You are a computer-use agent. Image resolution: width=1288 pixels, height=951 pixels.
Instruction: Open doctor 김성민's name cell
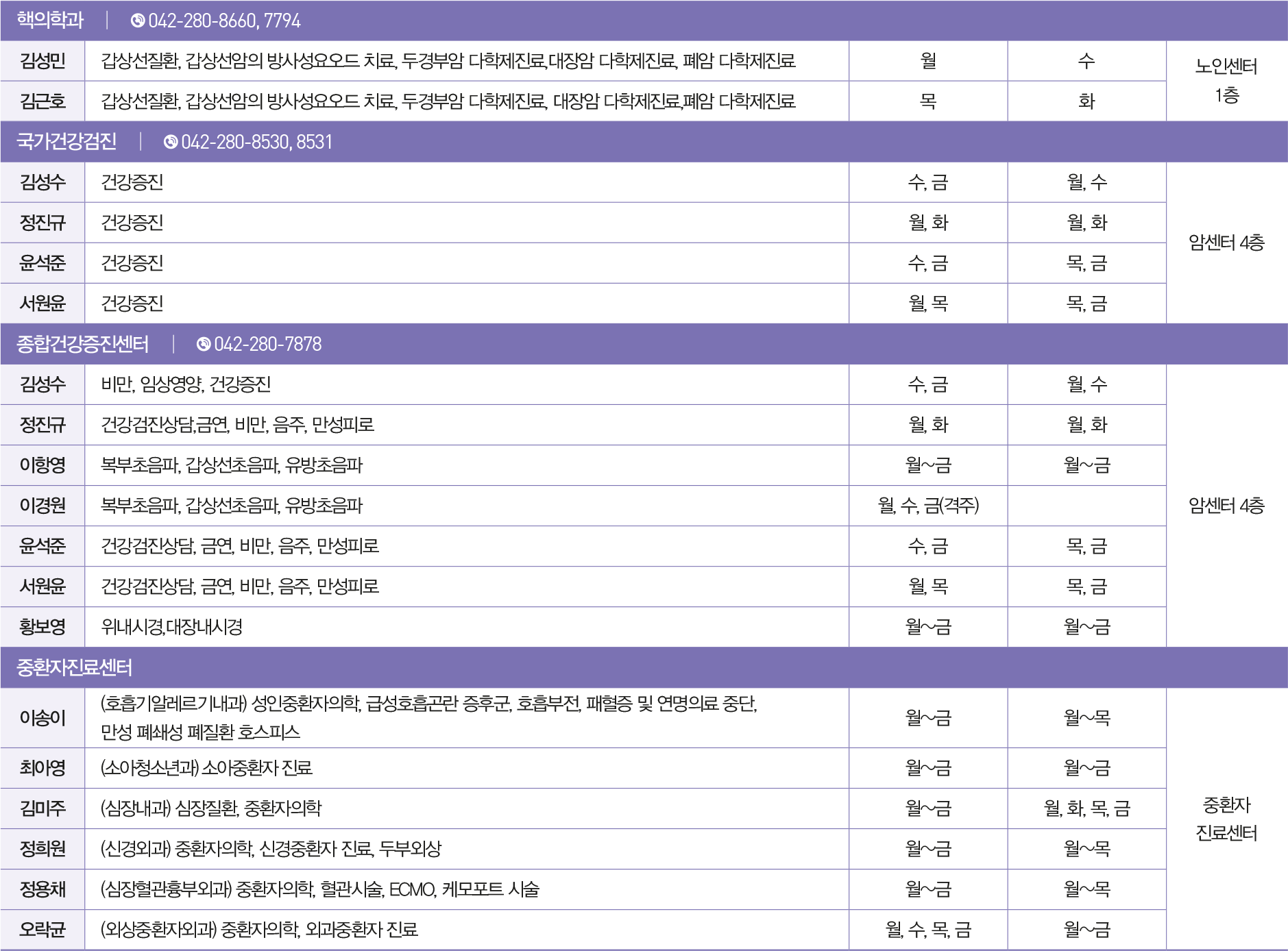(x=42, y=61)
